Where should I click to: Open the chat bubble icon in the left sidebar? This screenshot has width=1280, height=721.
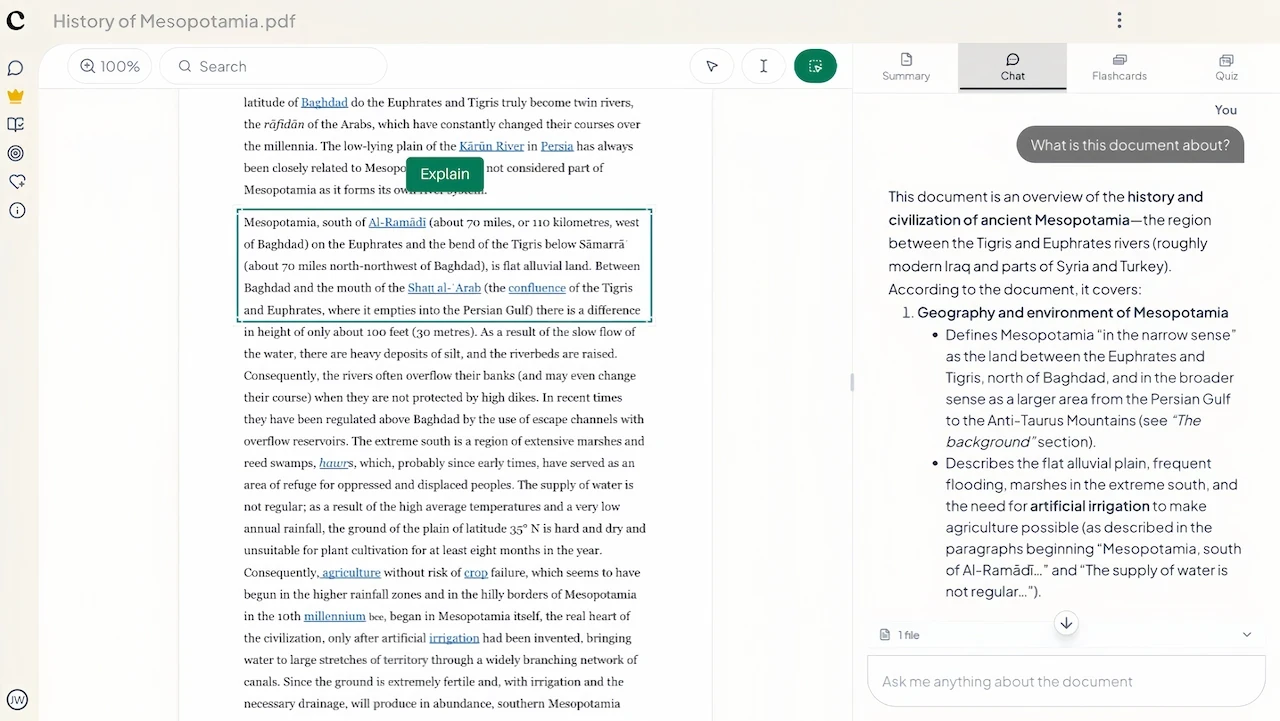15,68
